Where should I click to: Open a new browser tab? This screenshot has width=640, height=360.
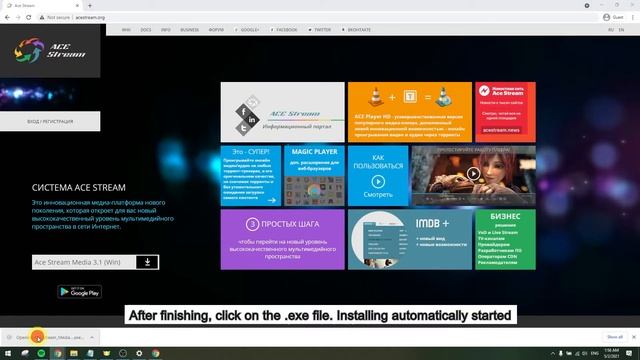(90, 6)
